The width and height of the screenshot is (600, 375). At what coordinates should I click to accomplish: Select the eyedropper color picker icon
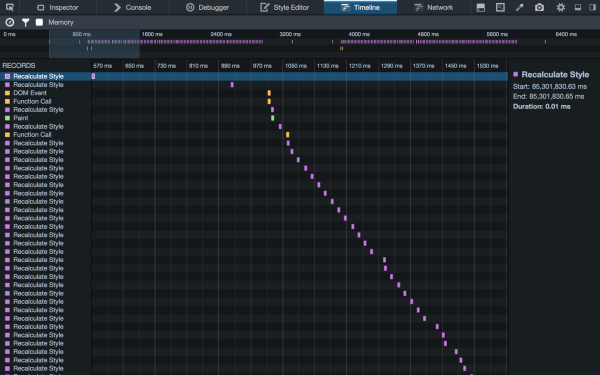pos(520,7)
